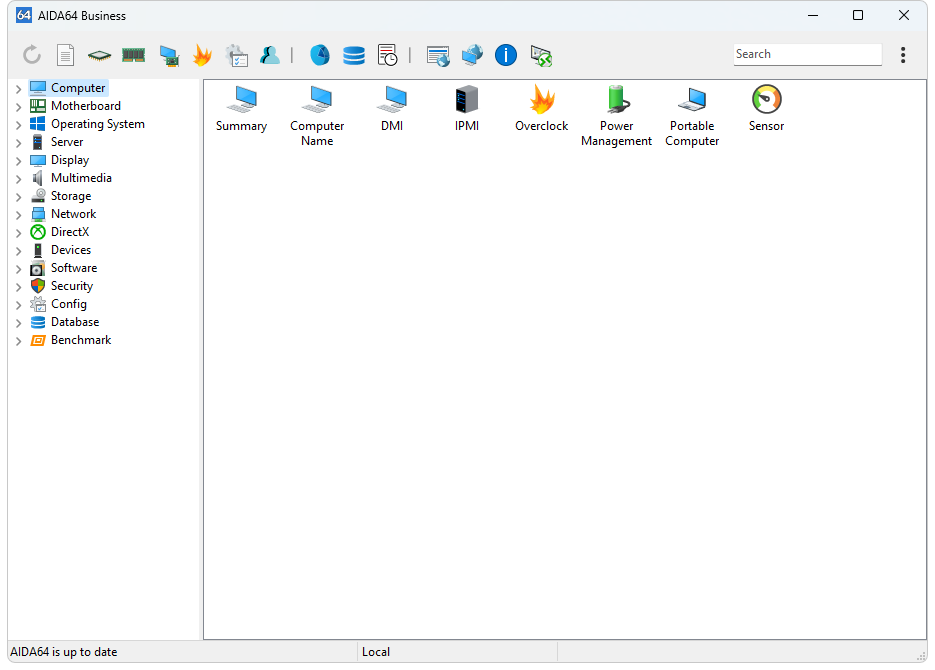Click the refresh arrow toolbar button
The height and width of the screenshot is (670, 935).
click(x=32, y=56)
